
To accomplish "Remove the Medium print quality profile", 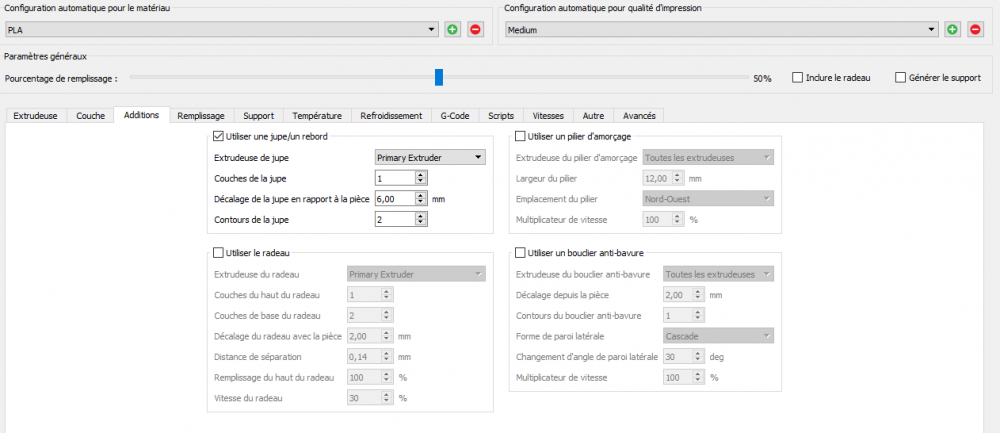I will click(x=976, y=30).
